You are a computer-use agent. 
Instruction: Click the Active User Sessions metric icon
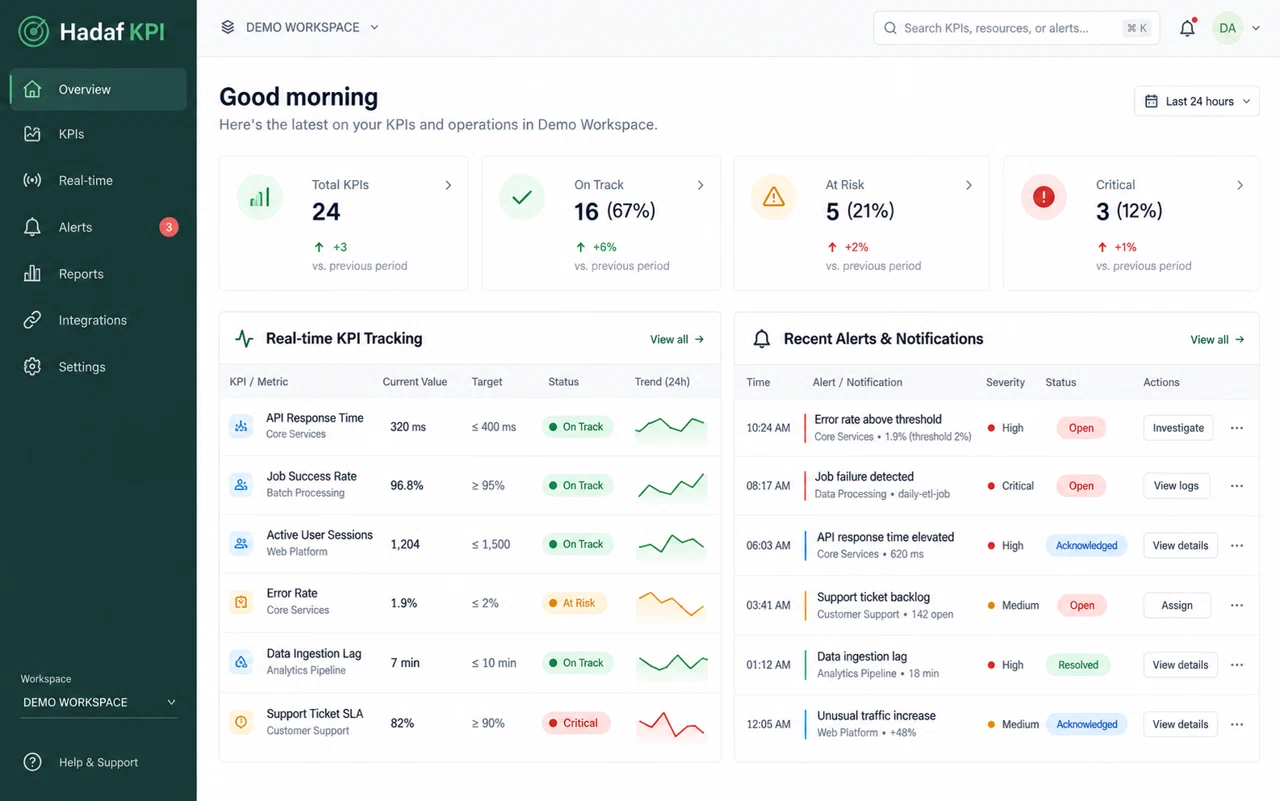point(241,544)
